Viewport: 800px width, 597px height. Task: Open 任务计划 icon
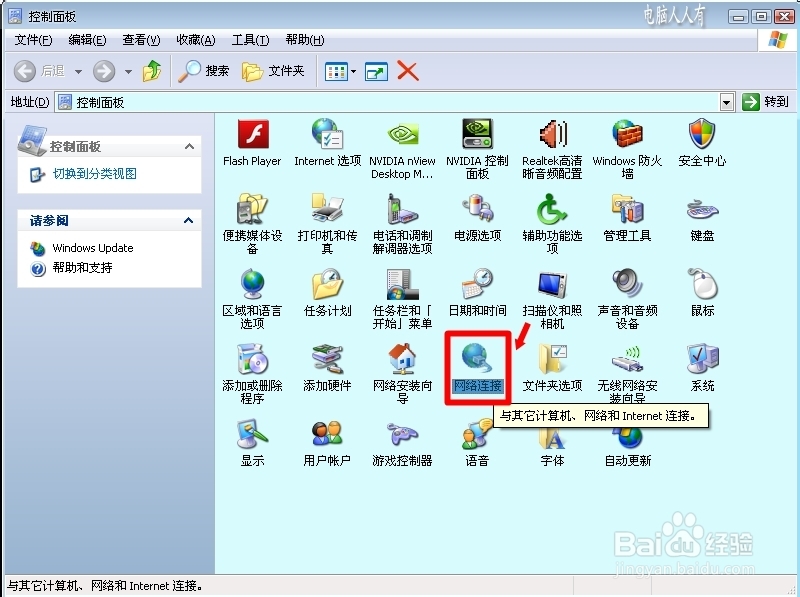pos(327,284)
